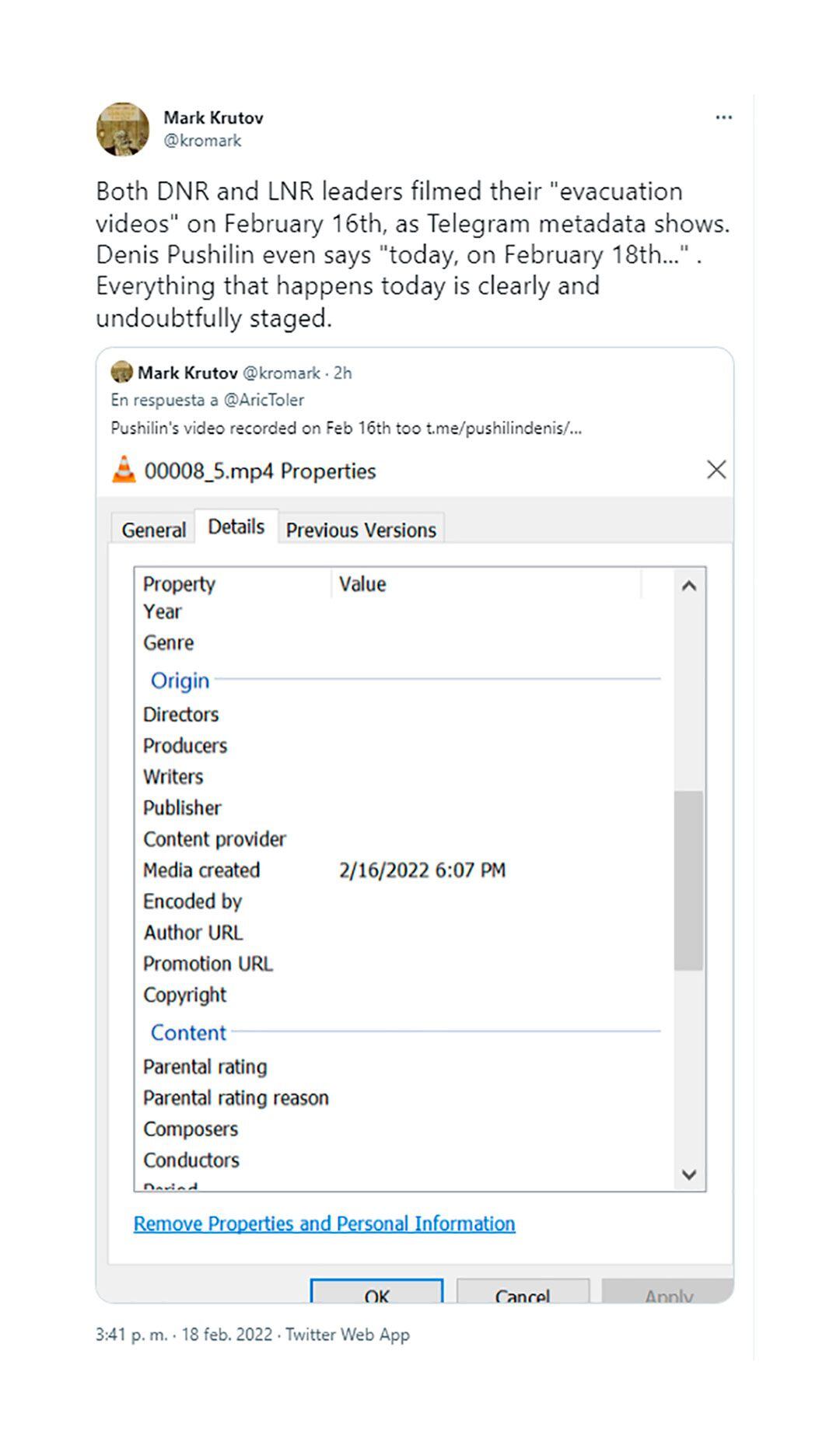
Task: Click Remove Properties and Personal Information link
Action: [324, 1223]
